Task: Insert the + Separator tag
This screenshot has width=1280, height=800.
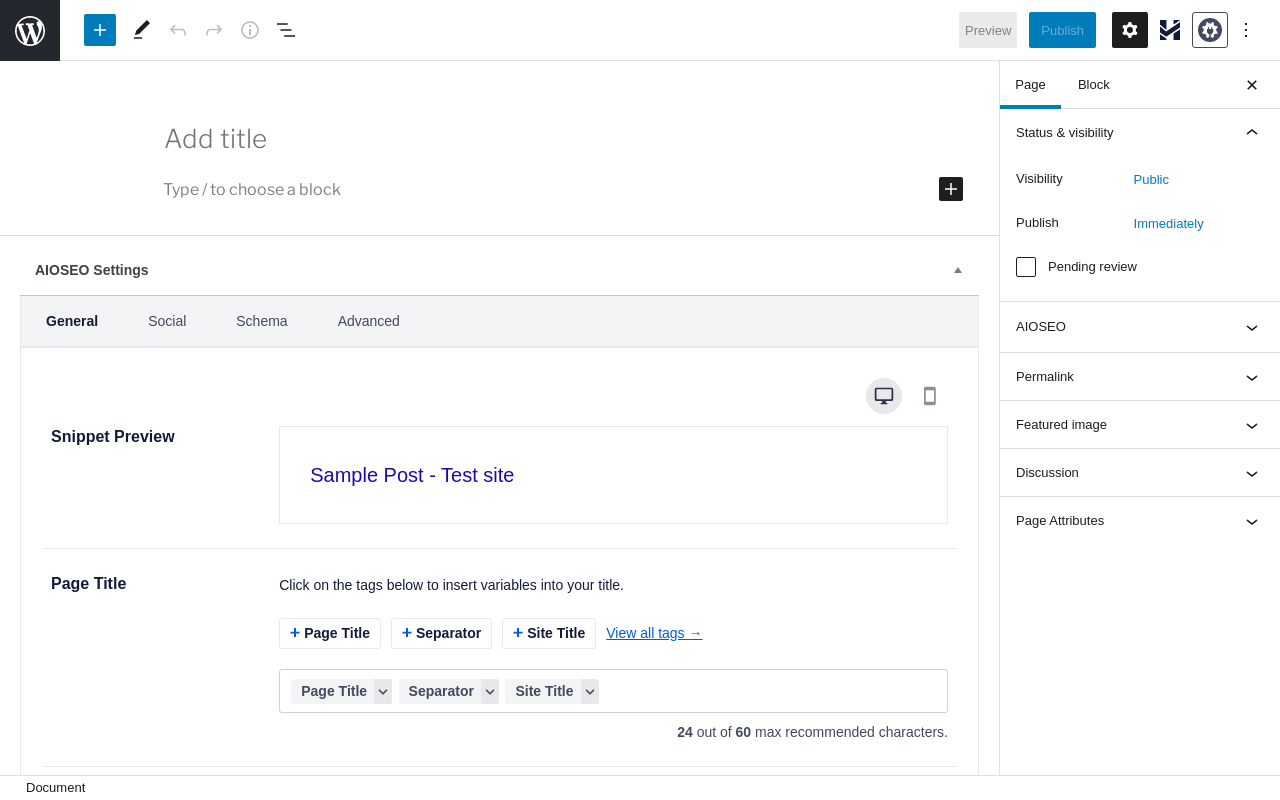Action: click(x=441, y=633)
